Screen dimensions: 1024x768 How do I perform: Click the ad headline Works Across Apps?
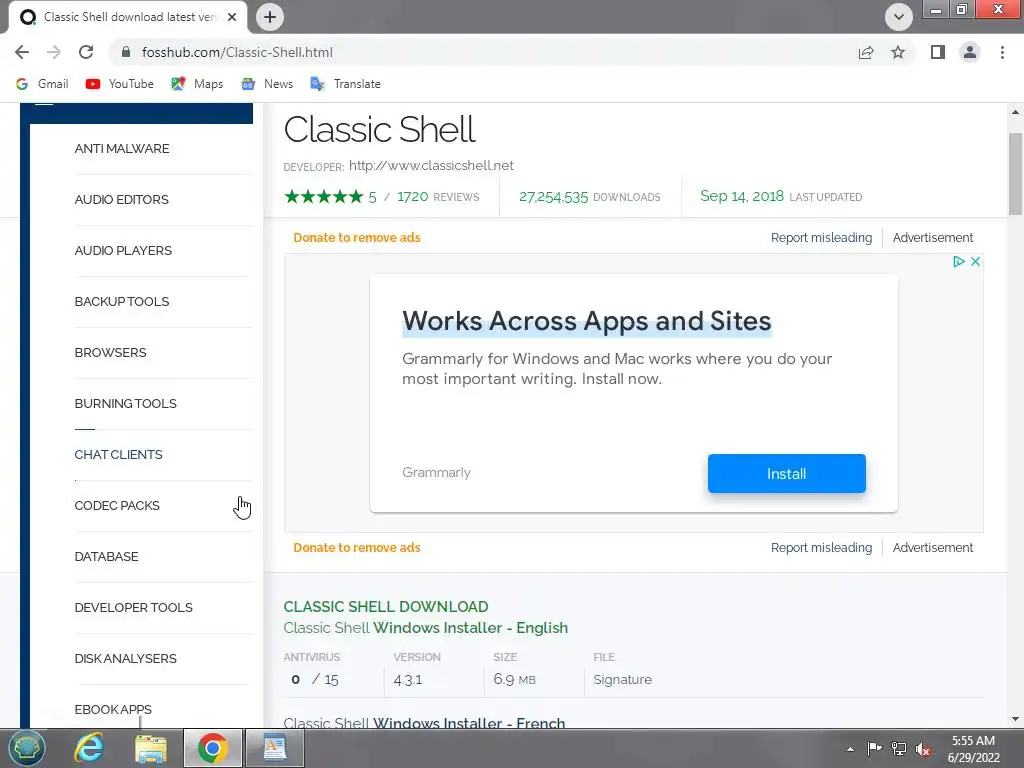point(586,321)
